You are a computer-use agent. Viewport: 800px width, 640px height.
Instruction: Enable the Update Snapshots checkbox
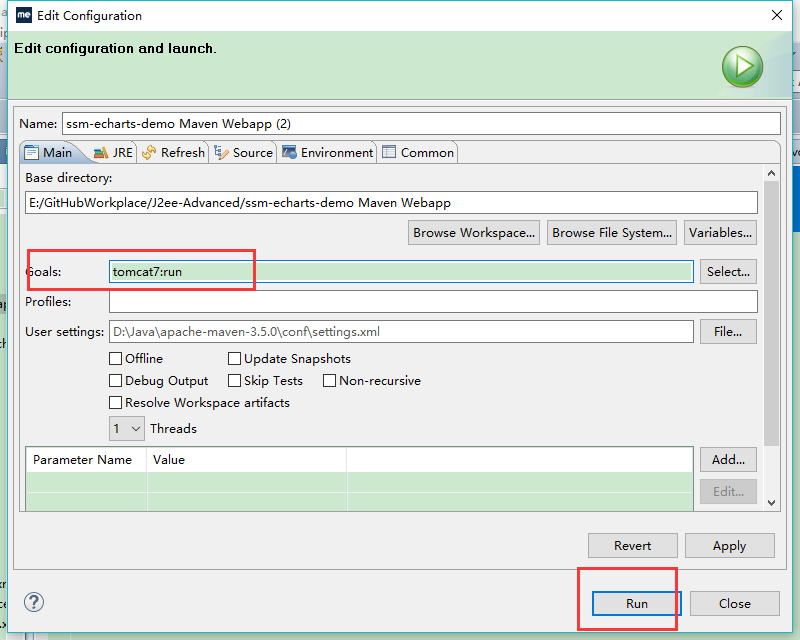235,359
